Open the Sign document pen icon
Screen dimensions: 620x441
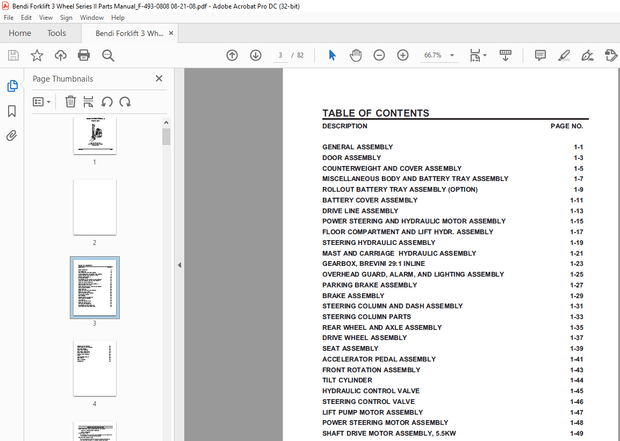[x=588, y=55]
